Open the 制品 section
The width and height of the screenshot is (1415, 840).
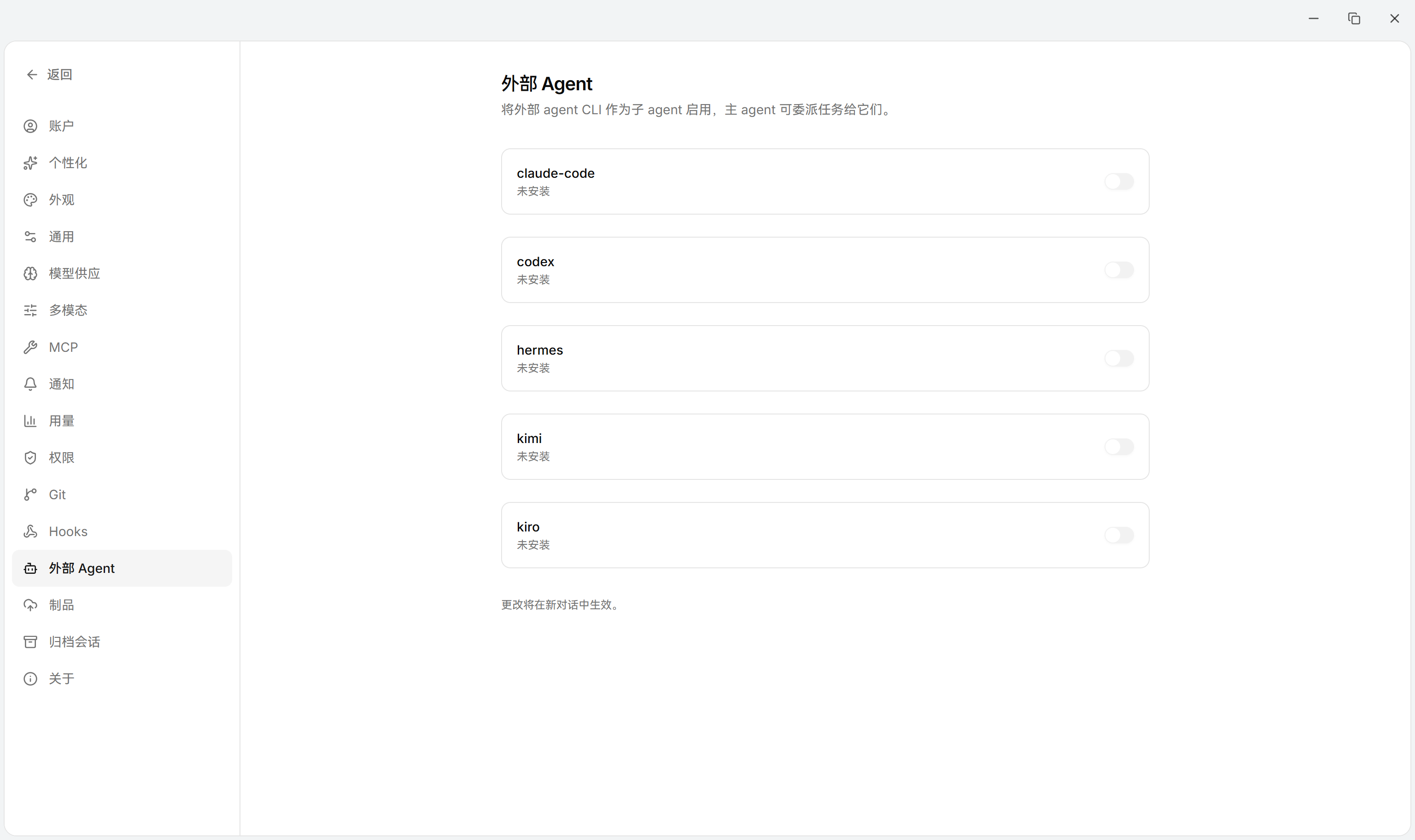point(122,605)
